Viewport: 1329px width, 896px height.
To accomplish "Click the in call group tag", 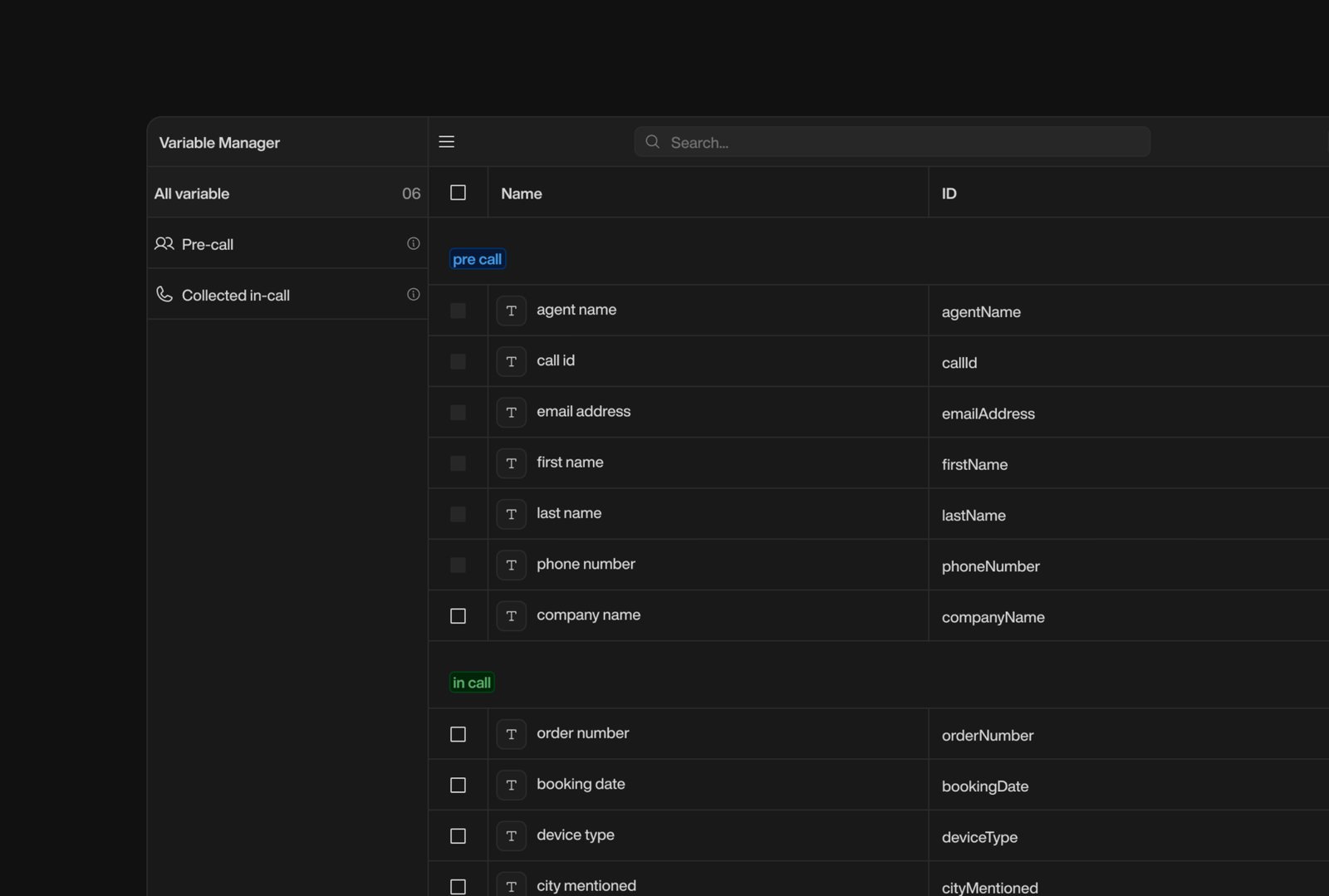I will 472,683.
